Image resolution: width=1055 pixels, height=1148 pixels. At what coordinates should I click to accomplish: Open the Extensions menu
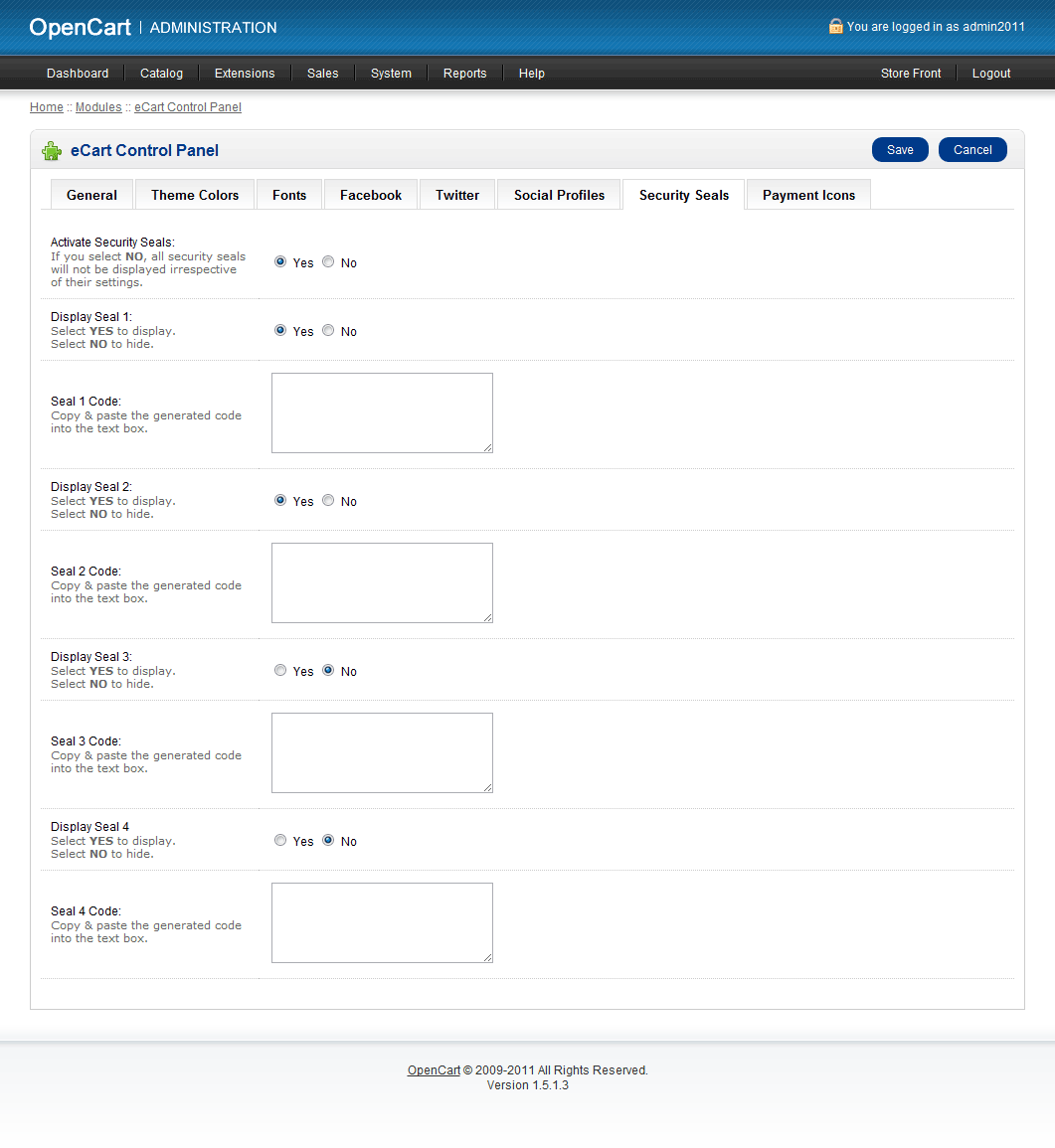pos(245,74)
